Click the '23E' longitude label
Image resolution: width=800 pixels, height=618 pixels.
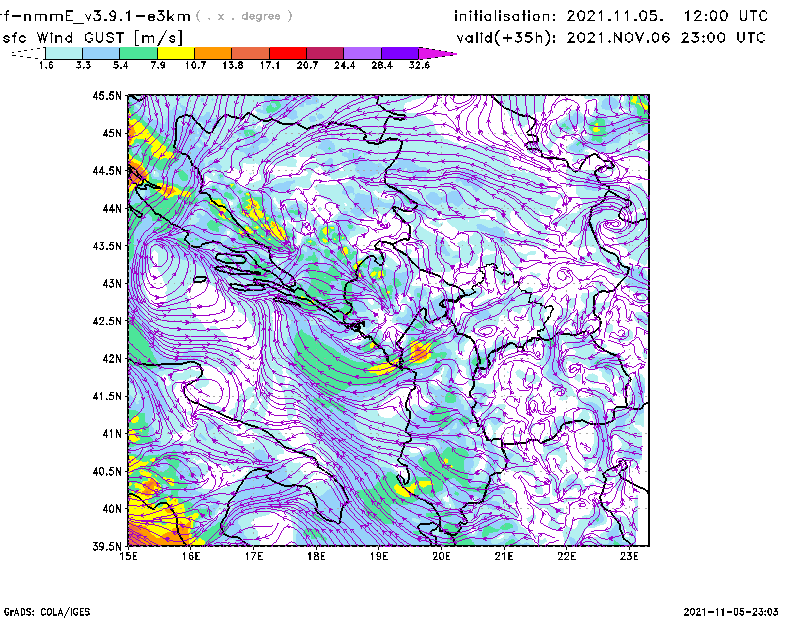point(629,556)
